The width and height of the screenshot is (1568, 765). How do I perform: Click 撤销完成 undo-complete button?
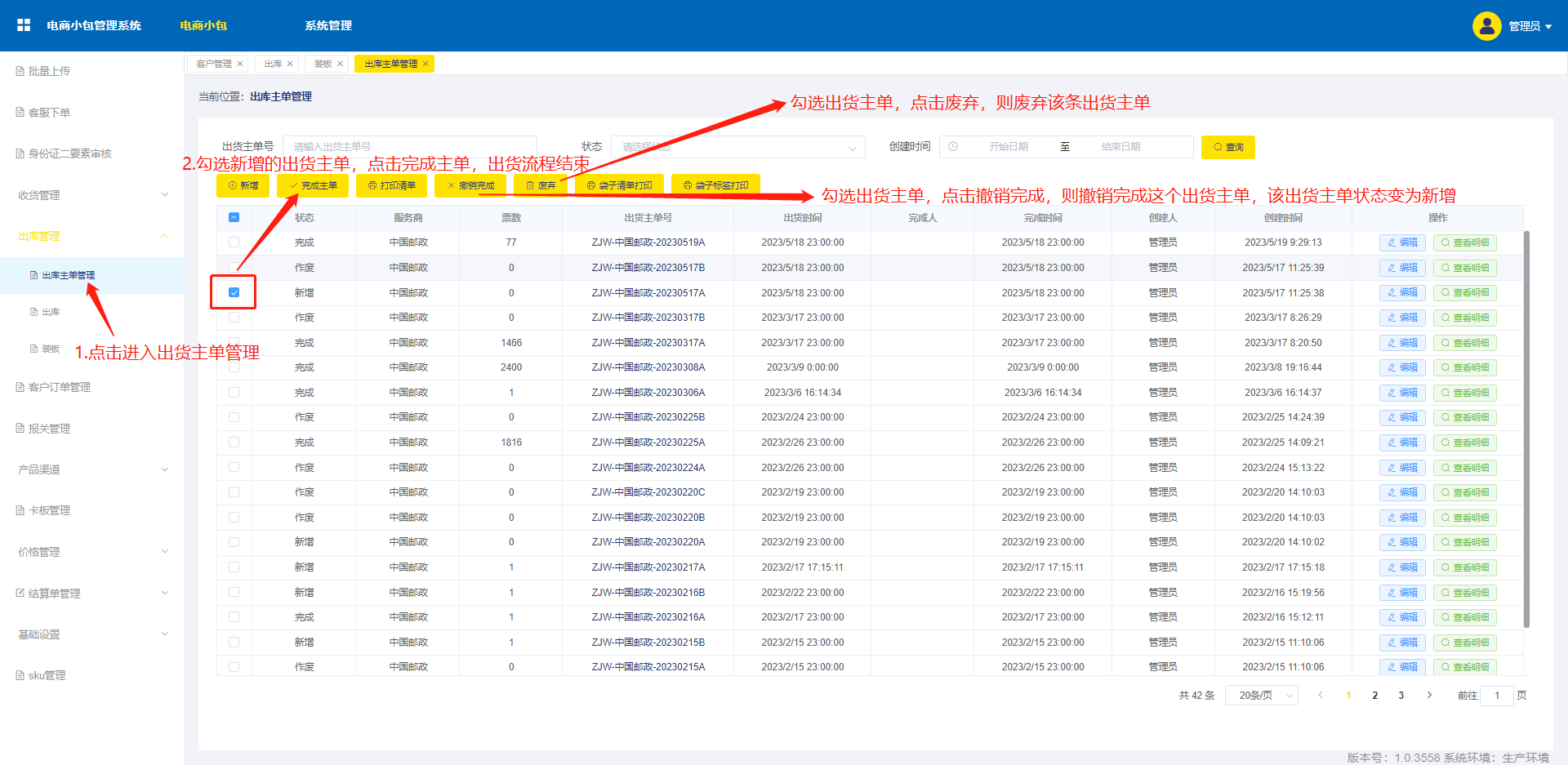[470, 185]
